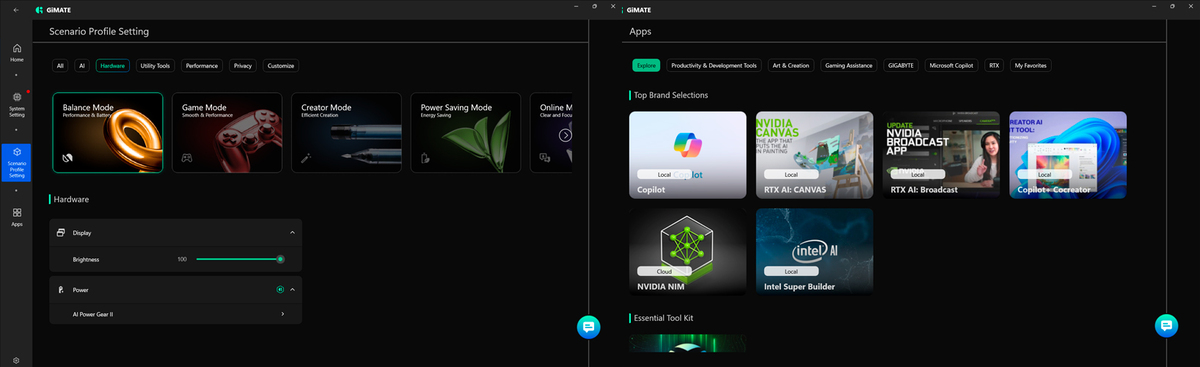Screen dimensions: 1200x367
Task: Filter profiles by All tab
Action: 60,66
